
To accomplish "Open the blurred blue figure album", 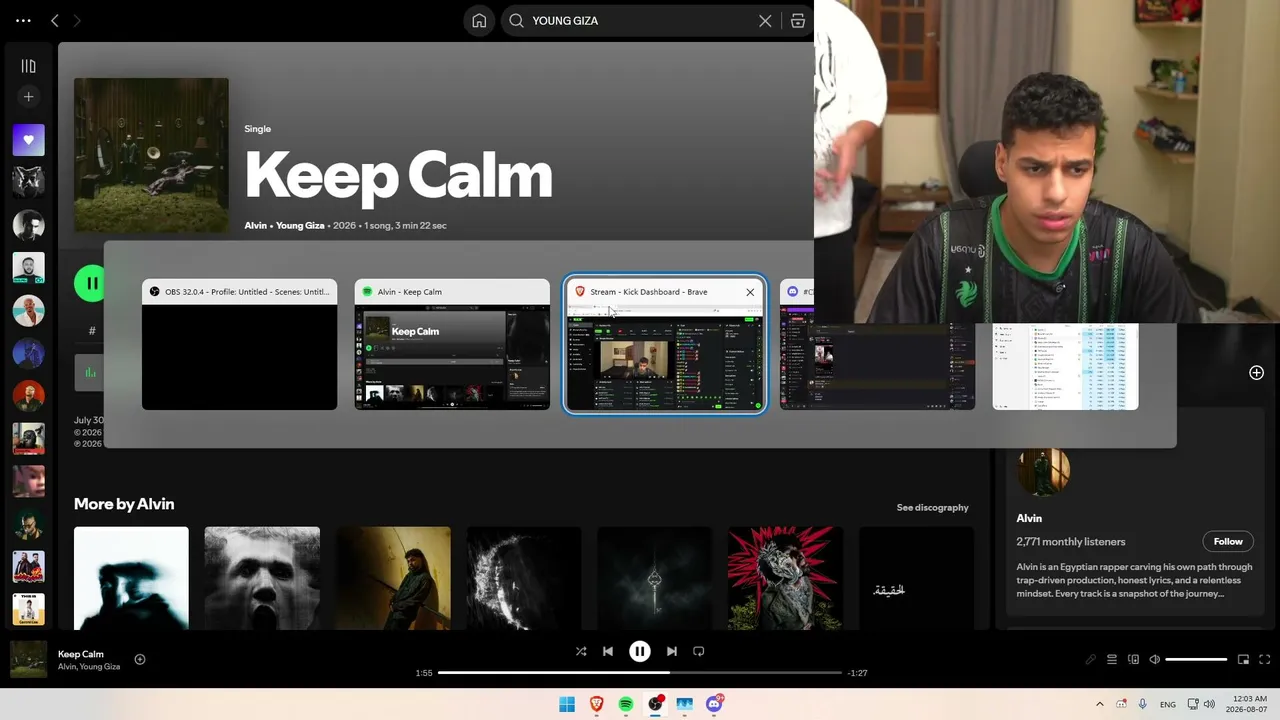I will [131, 578].
